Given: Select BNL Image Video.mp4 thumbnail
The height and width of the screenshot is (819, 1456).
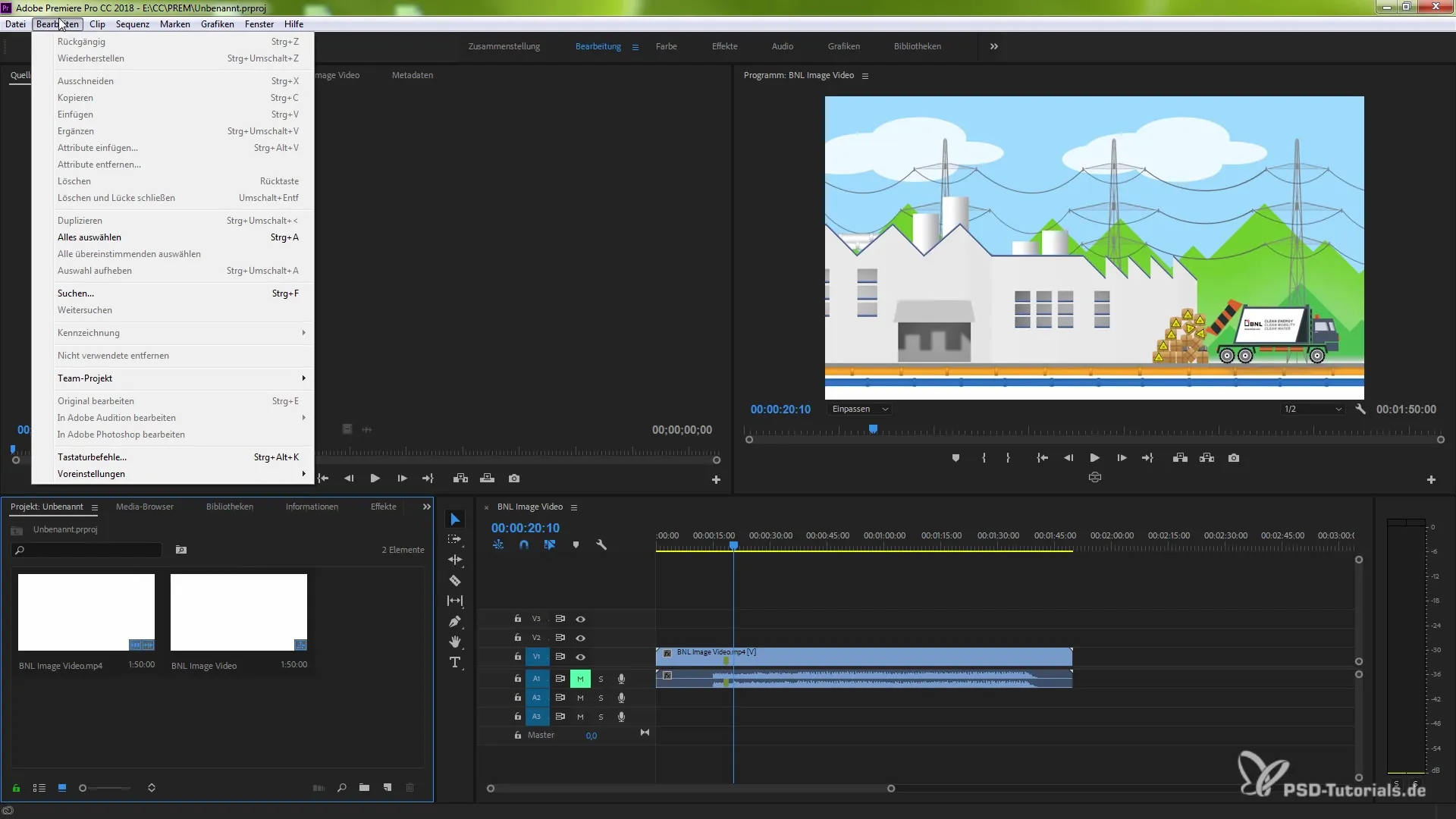Looking at the screenshot, I should tap(86, 612).
